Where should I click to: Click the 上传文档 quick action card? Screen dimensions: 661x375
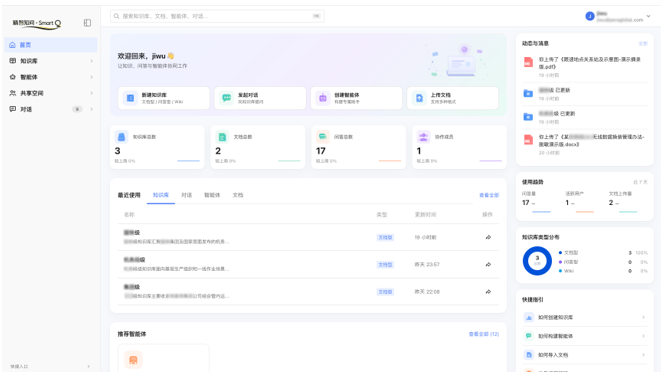453,98
